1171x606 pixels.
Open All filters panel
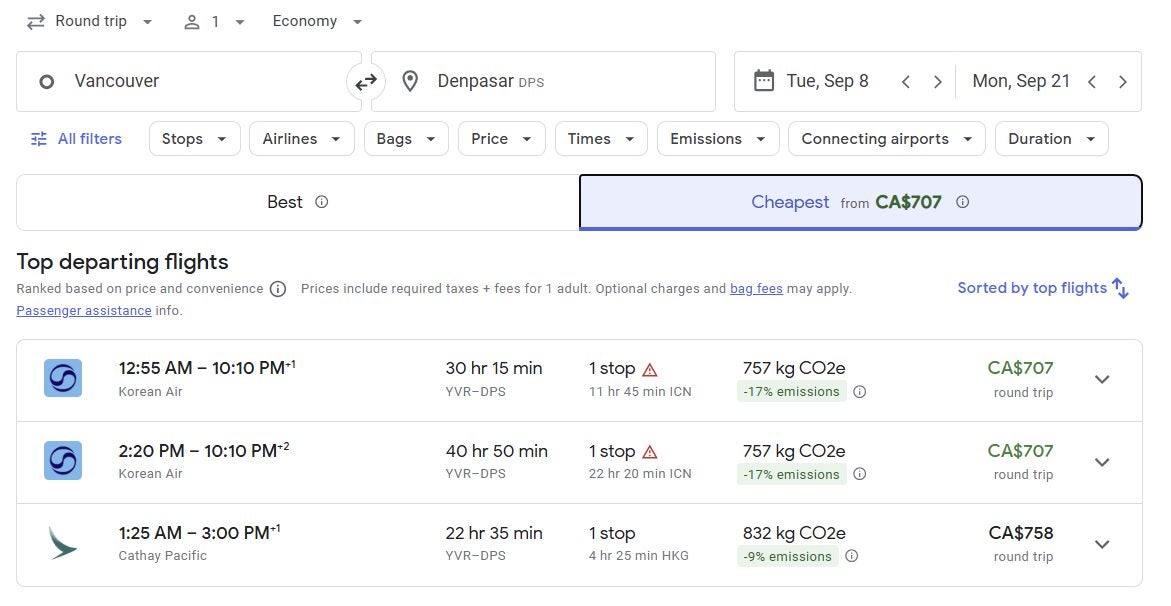tap(76, 139)
